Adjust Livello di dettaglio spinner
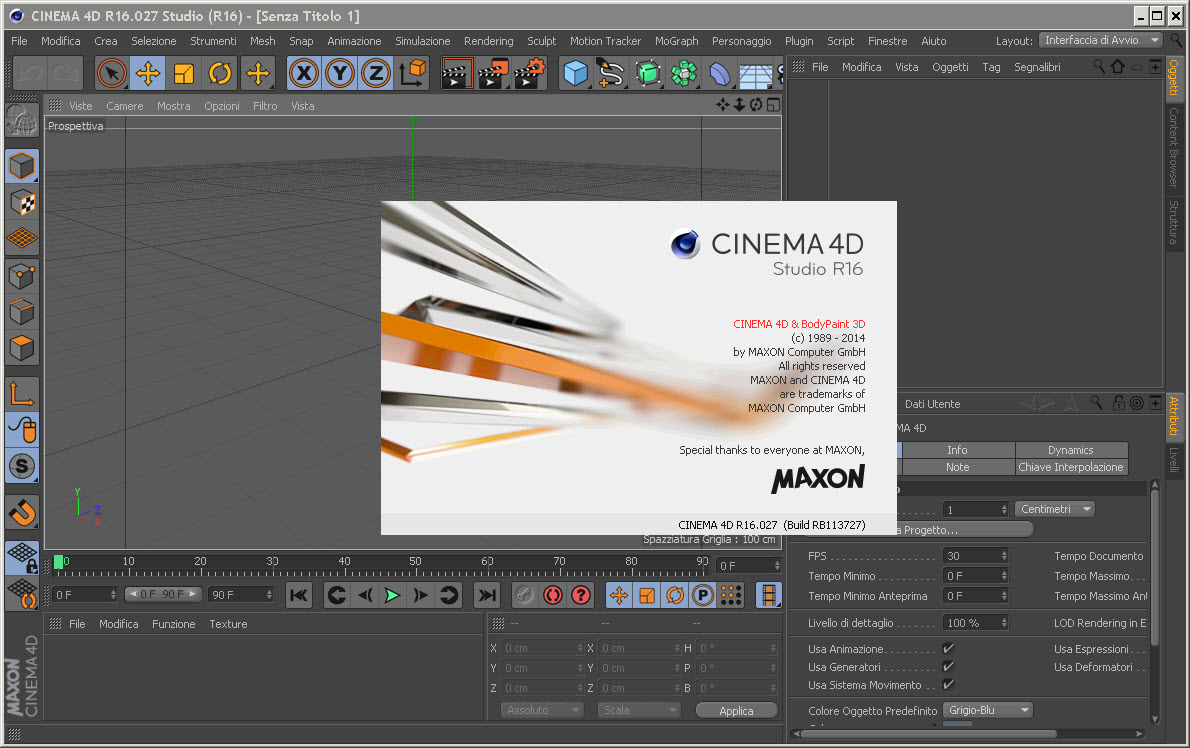The image size is (1190, 748). [x=1004, y=623]
